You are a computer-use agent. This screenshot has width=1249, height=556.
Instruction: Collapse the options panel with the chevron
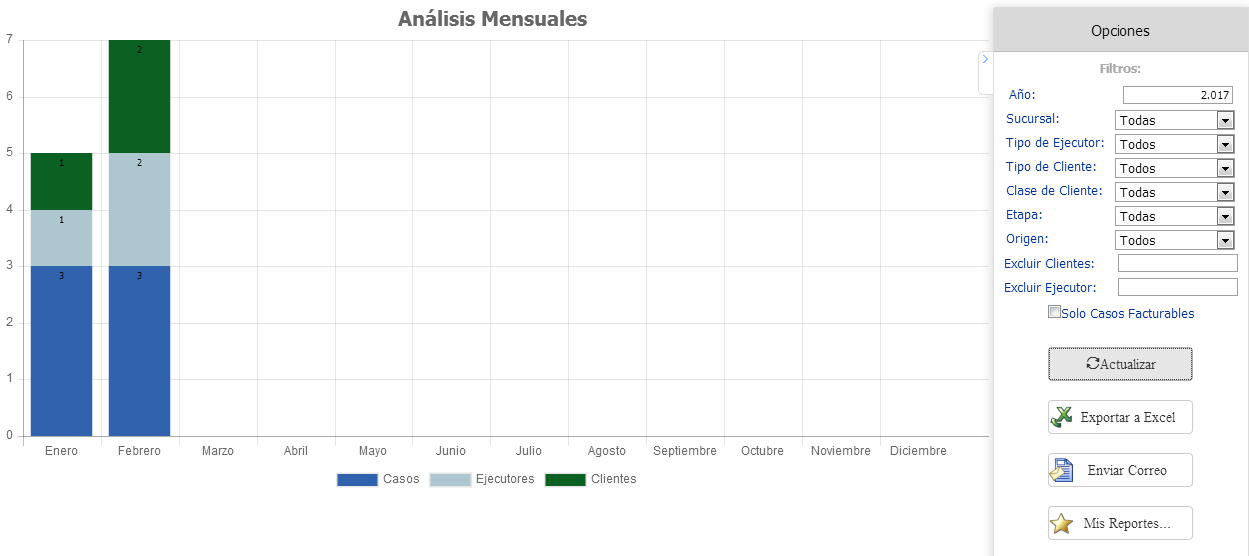[985, 60]
